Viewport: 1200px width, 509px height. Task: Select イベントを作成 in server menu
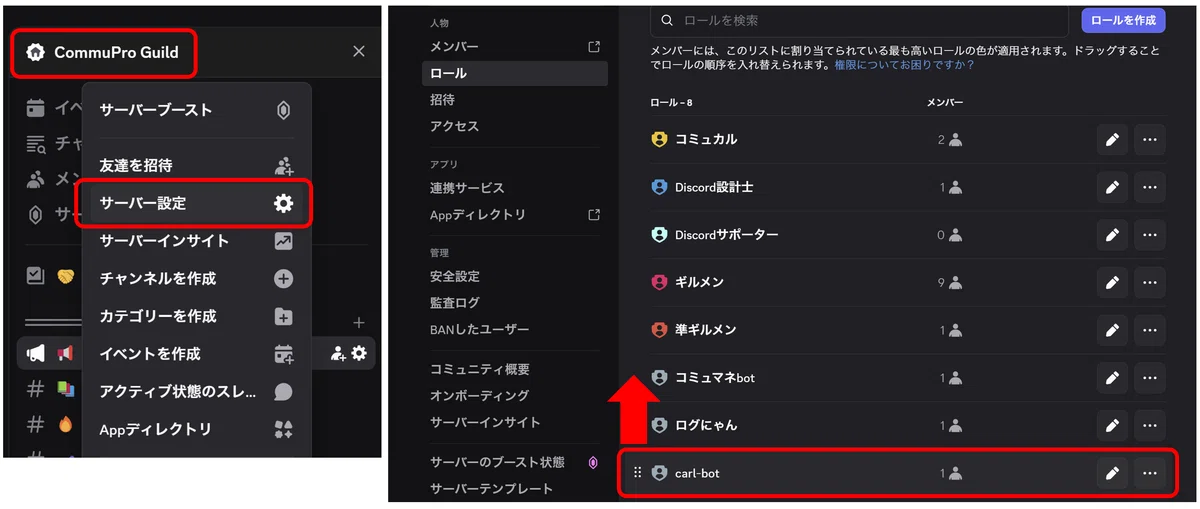pos(197,354)
